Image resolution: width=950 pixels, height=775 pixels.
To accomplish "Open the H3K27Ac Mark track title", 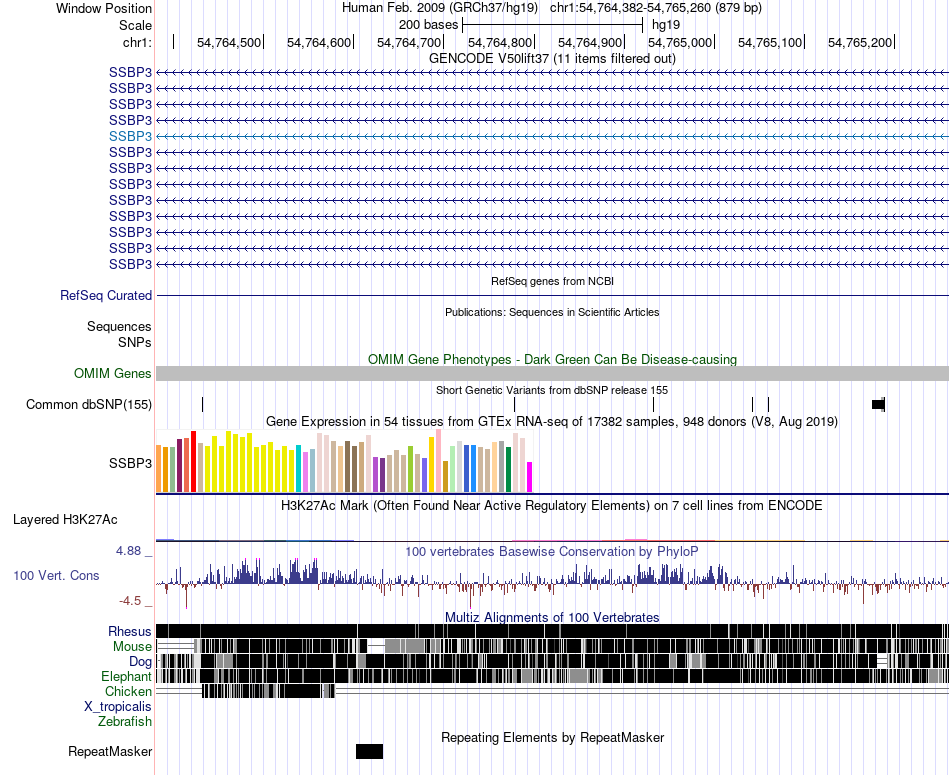I will (552, 505).
